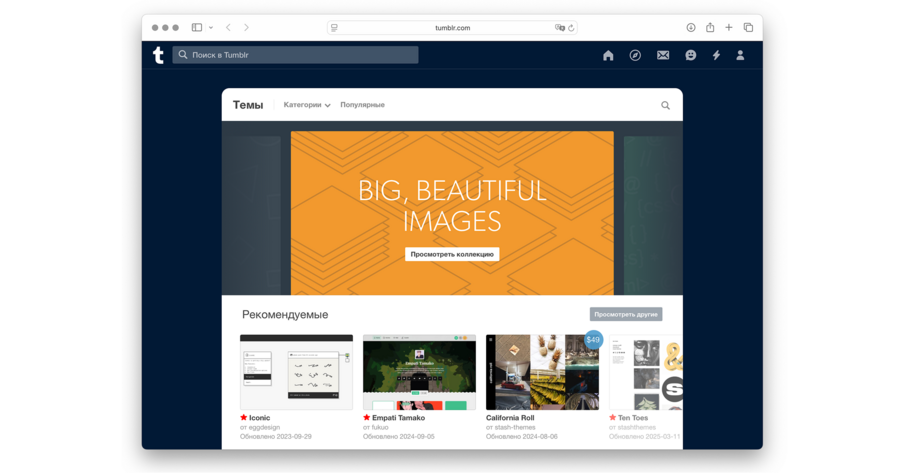Open the activity lightning bolt icon
The width and height of the screenshot is (900, 473).
(x=716, y=55)
